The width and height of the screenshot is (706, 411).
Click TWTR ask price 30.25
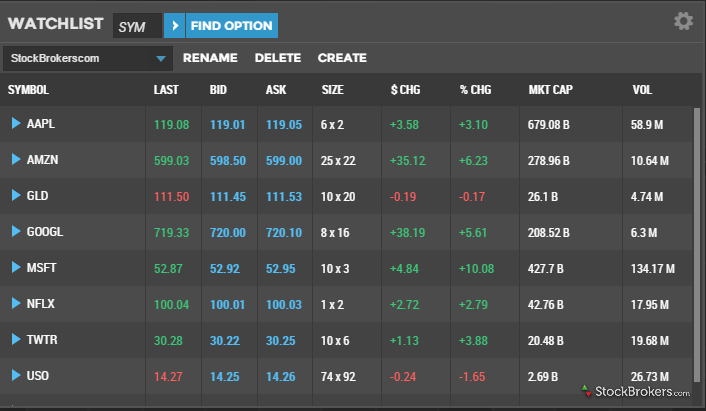point(281,341)
